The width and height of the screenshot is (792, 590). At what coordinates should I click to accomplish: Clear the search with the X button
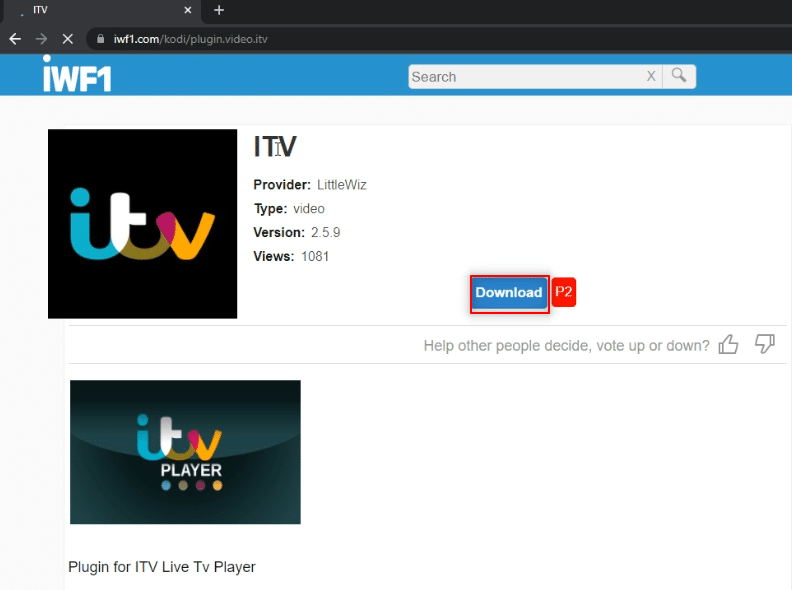pos(651,76)
